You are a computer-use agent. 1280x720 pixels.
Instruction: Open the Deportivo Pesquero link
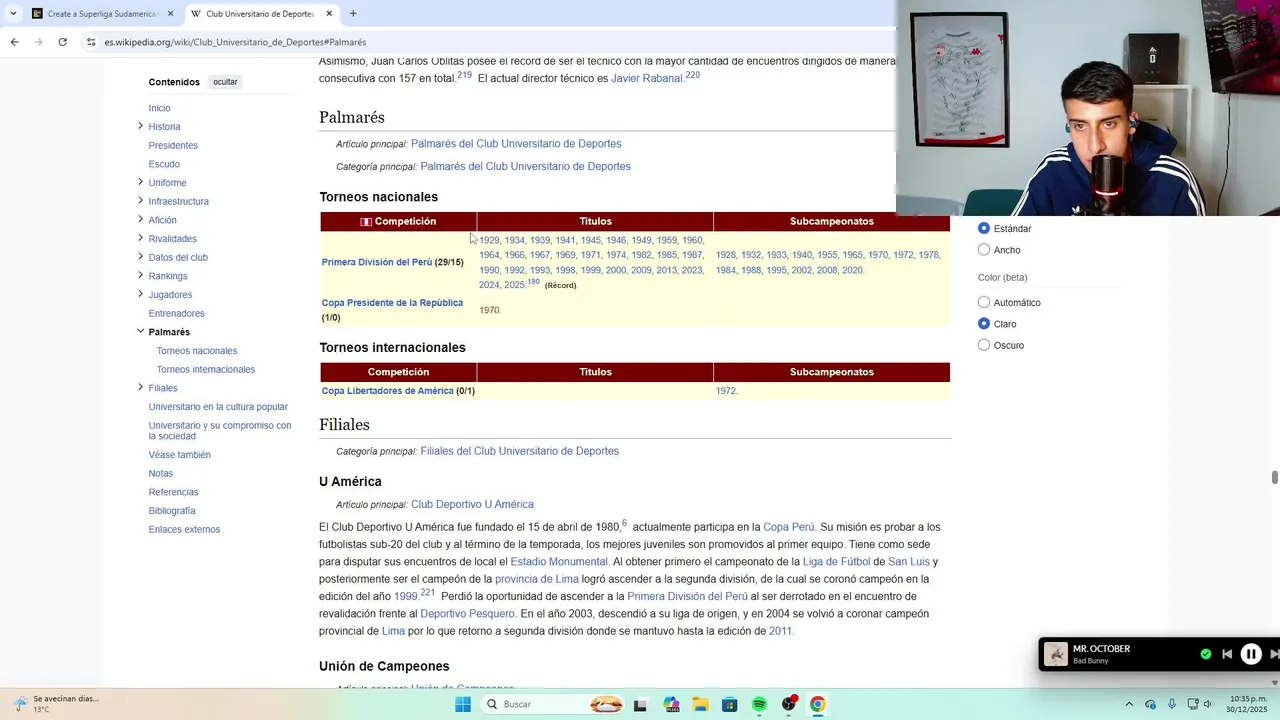coord(467,614)
